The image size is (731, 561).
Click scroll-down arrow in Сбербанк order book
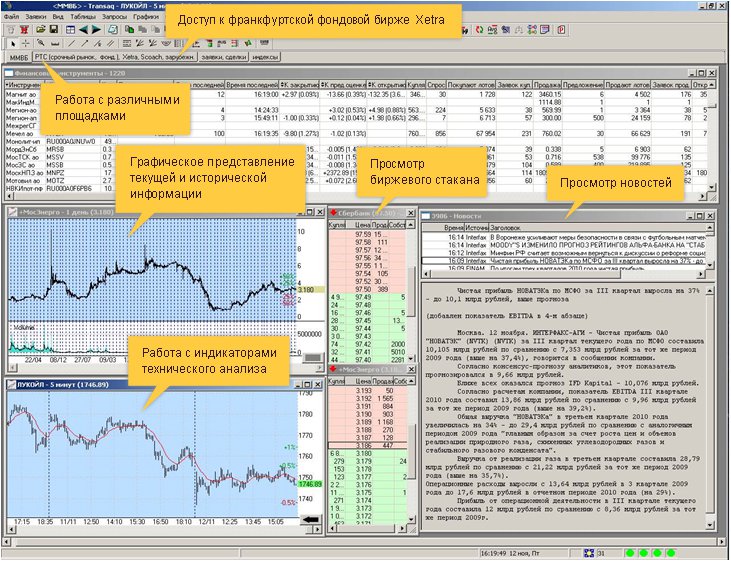coord(411,359)
